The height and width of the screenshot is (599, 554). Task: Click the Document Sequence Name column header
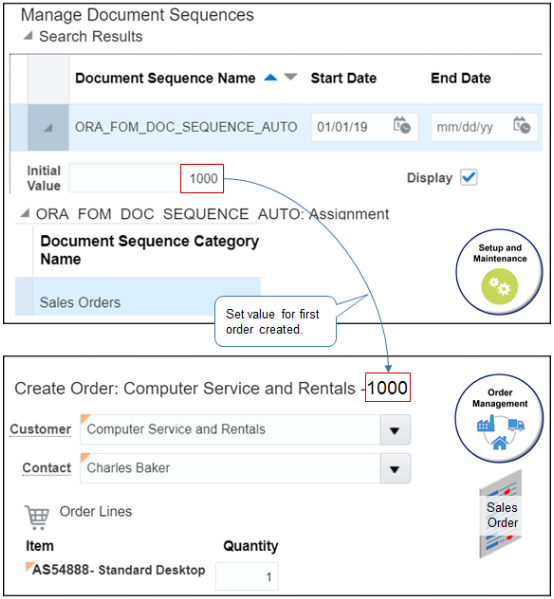pos(165,78)
